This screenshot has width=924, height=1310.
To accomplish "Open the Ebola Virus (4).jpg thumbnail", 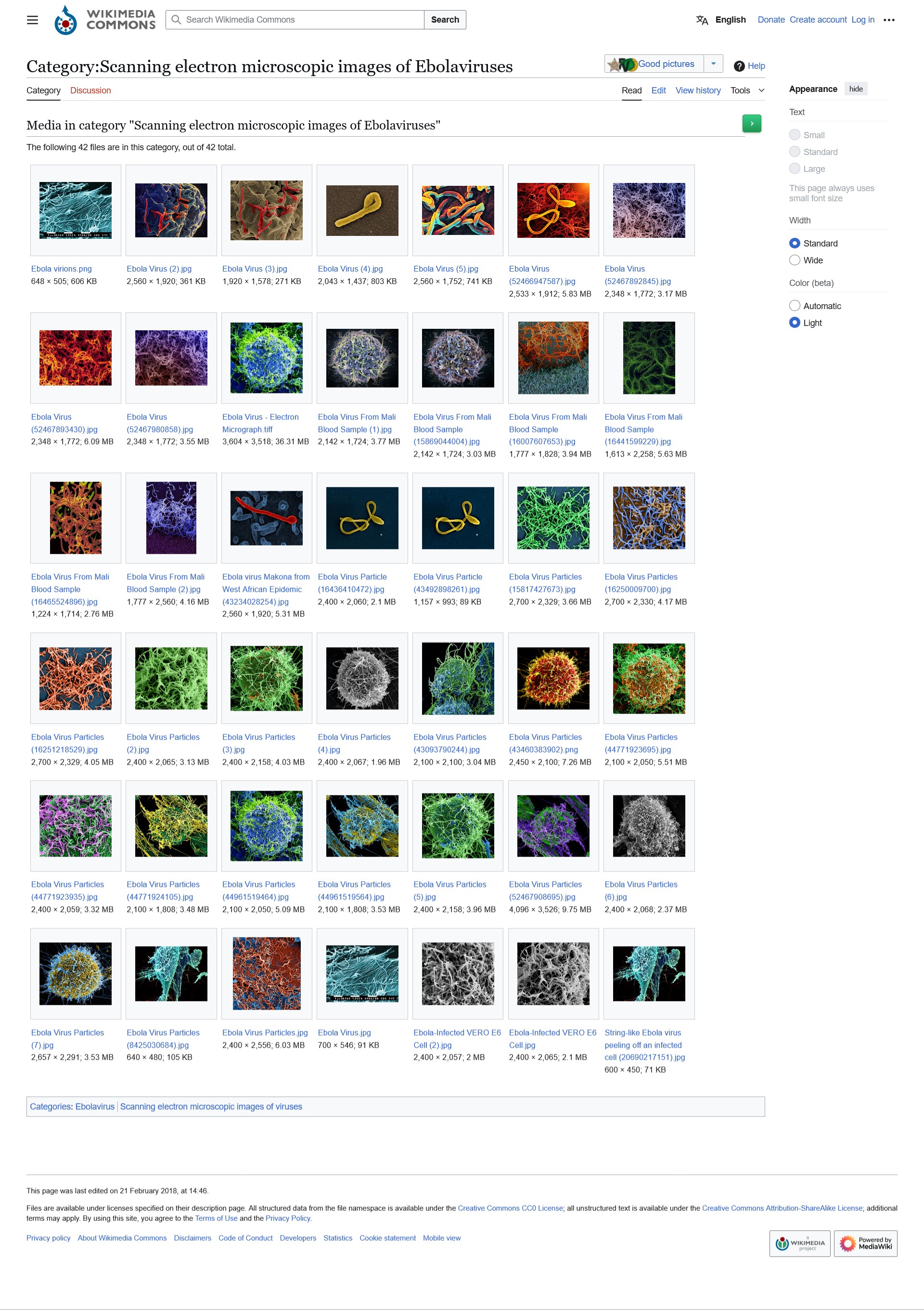I will tap(361, 210).
